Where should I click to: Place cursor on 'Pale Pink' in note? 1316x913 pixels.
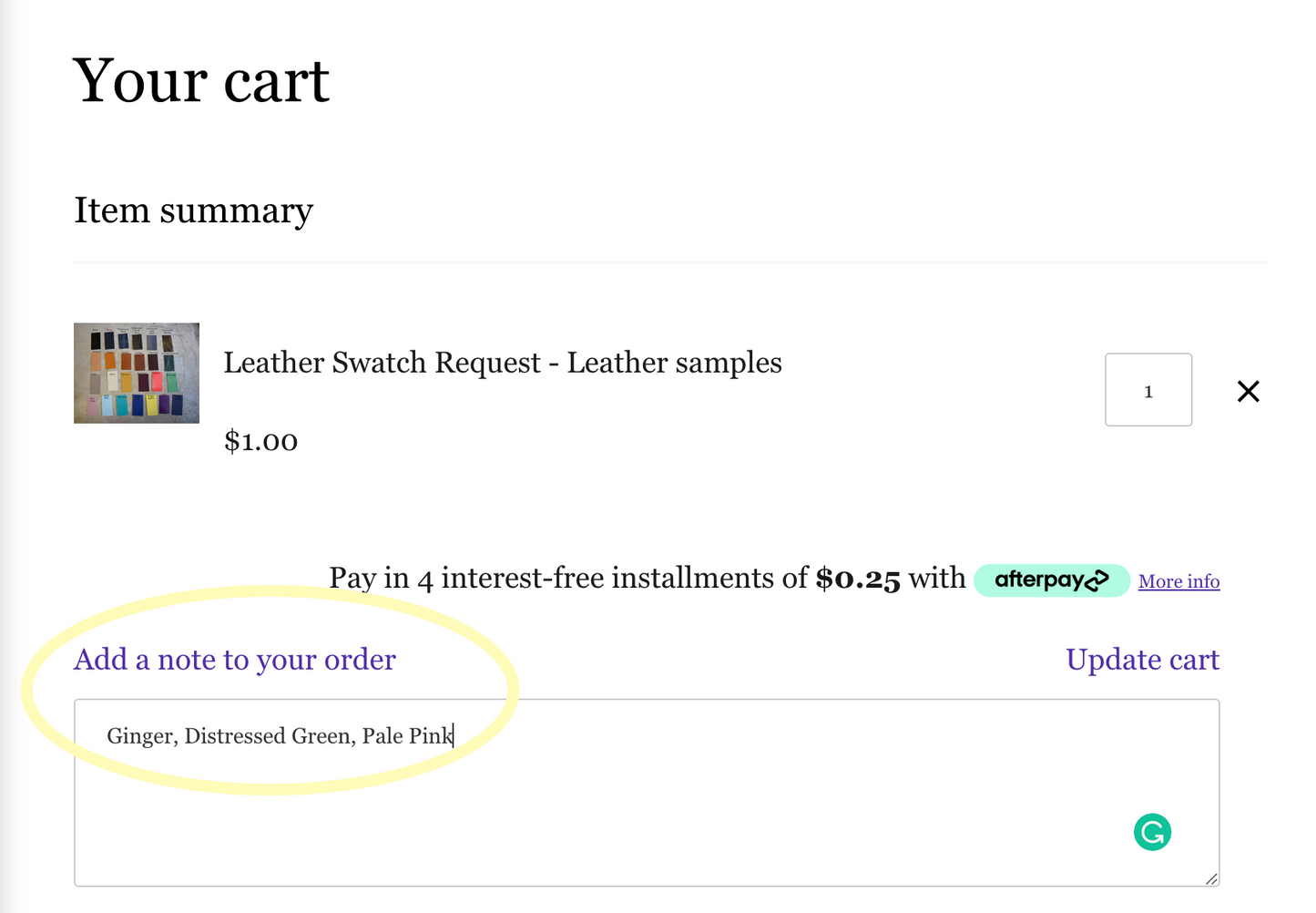405,736
